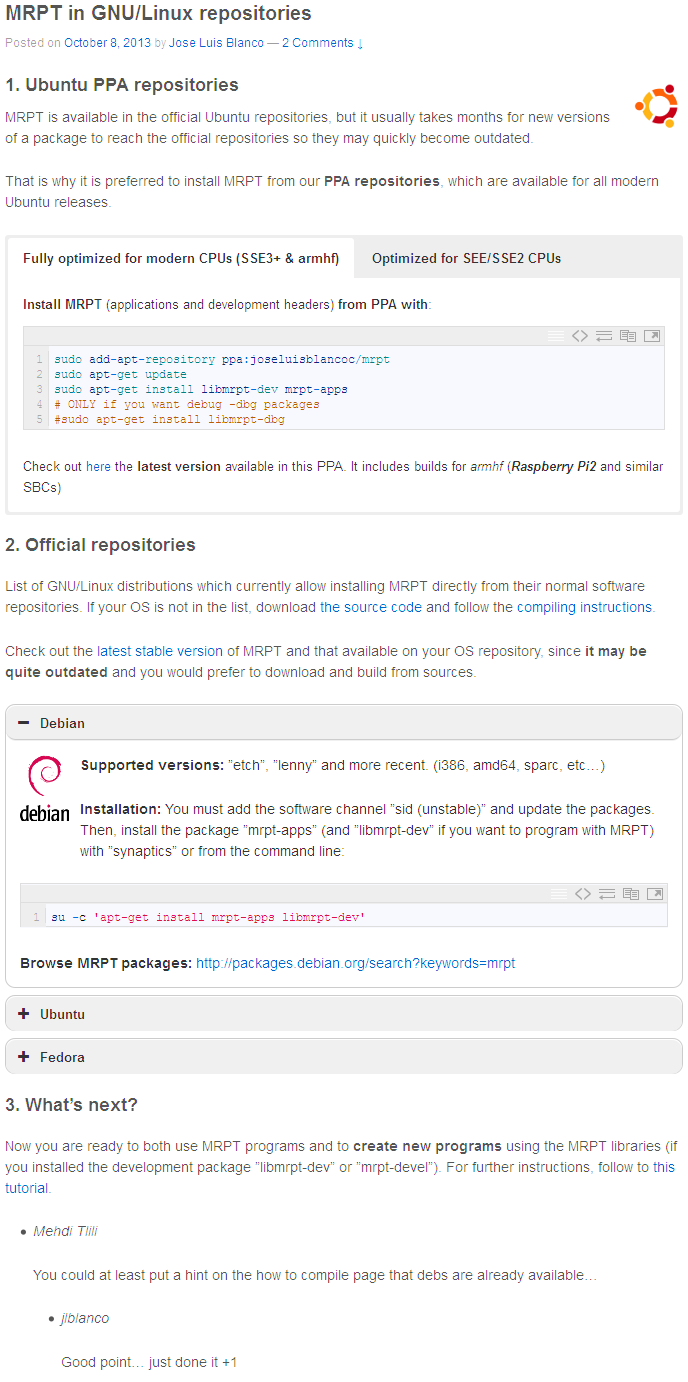Click the Debian swirl logo
The height and width of the screenshot is (1382, 688).
point(45,789)
